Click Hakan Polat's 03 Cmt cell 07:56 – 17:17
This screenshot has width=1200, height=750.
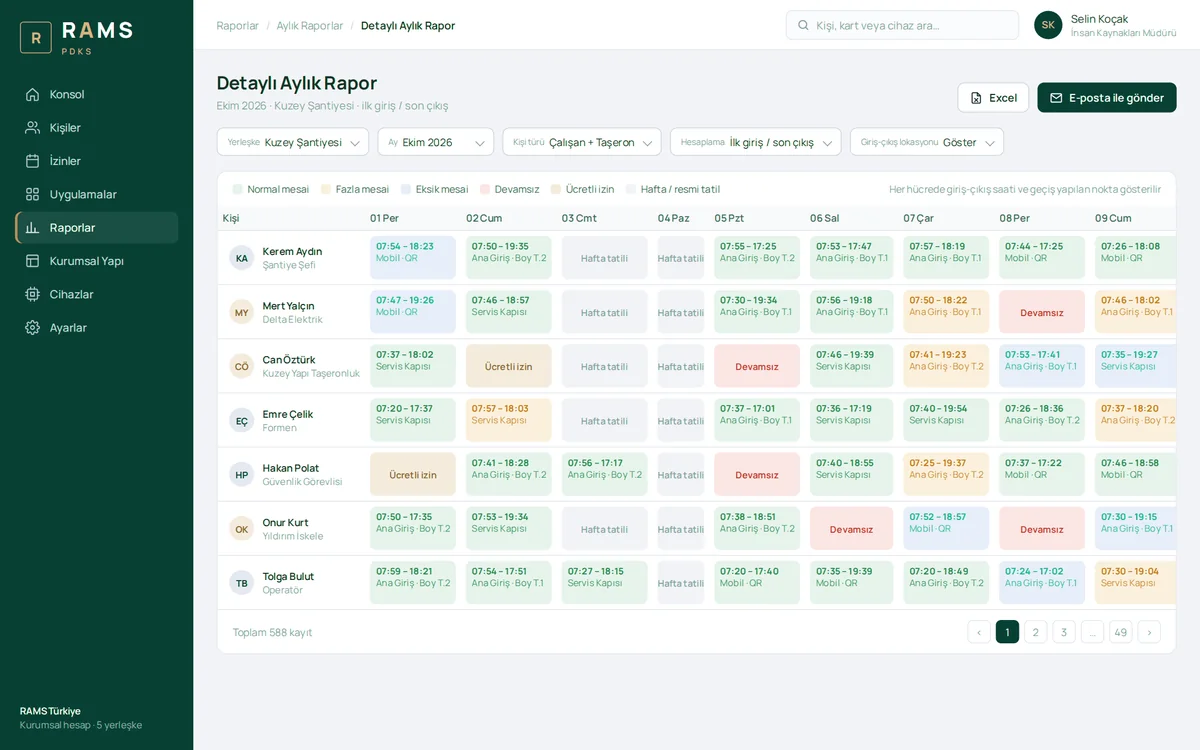[605, 474]
